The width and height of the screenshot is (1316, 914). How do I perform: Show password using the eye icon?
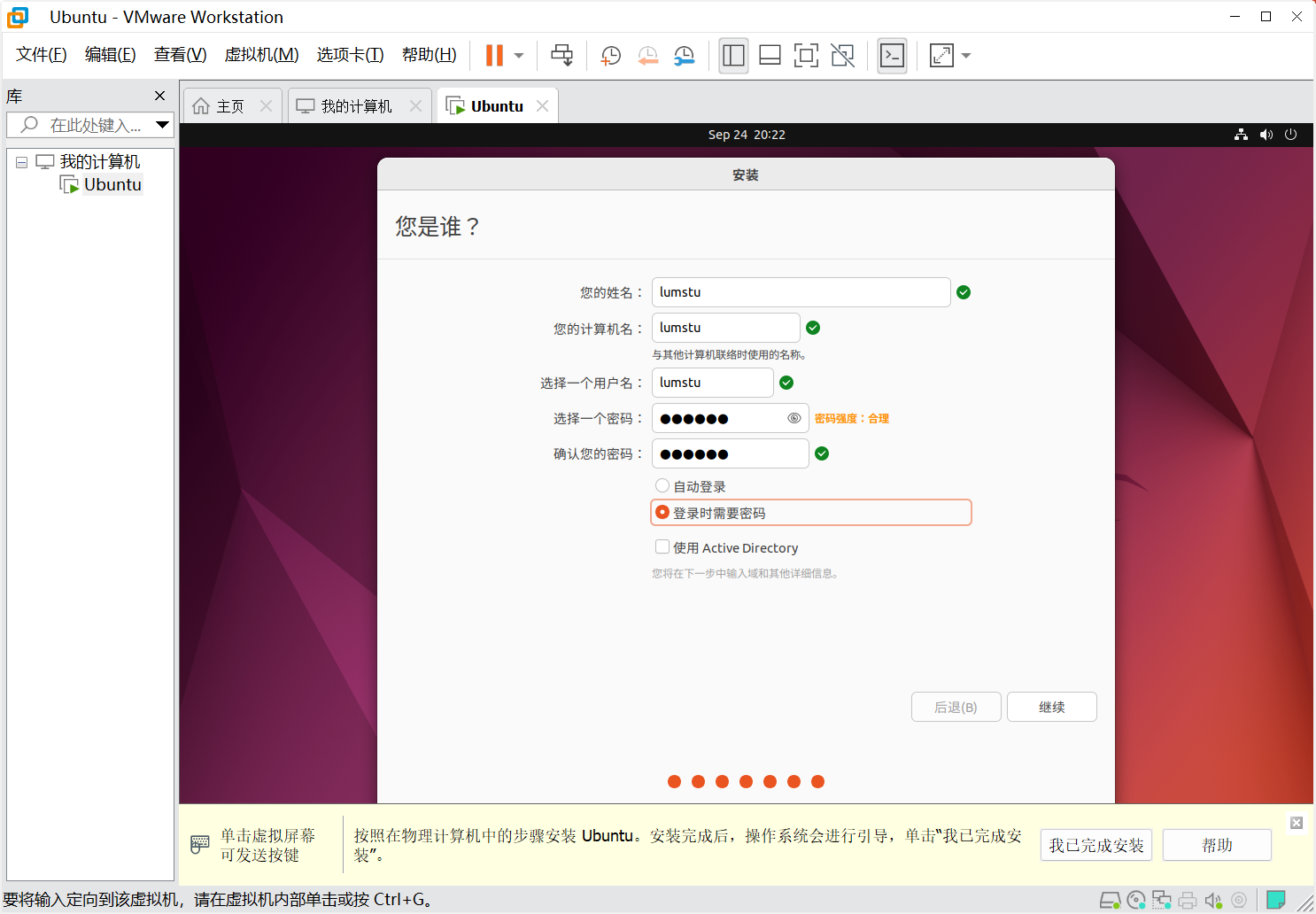pos(794,418)
